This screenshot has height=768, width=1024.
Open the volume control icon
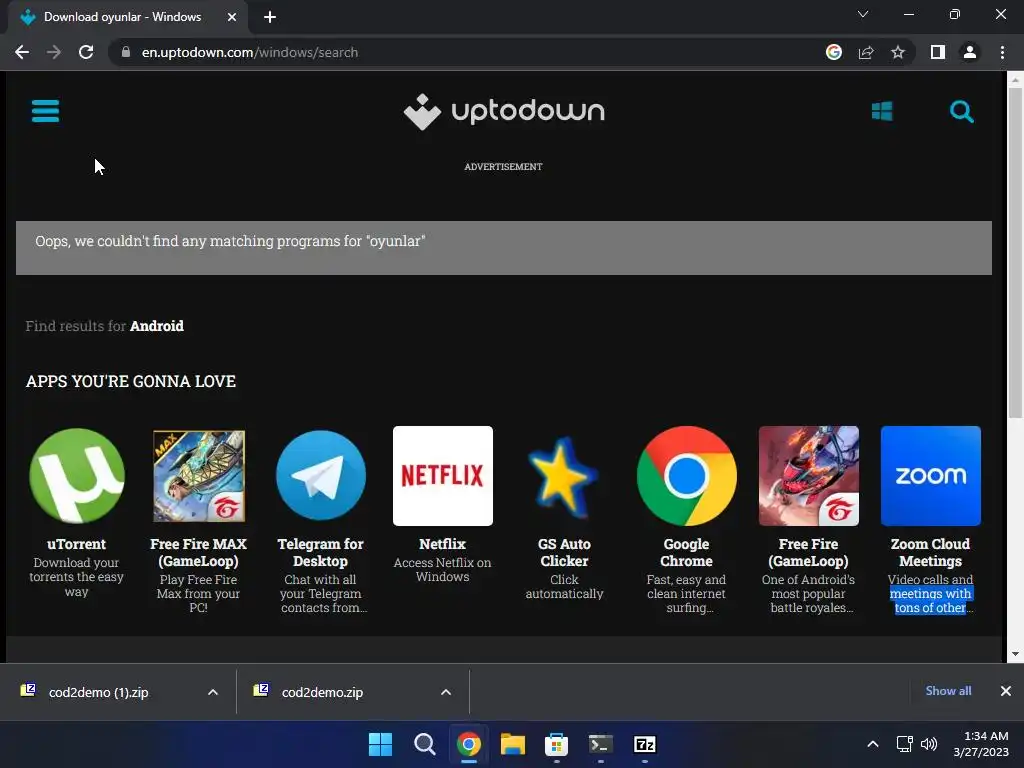(929, 744)
